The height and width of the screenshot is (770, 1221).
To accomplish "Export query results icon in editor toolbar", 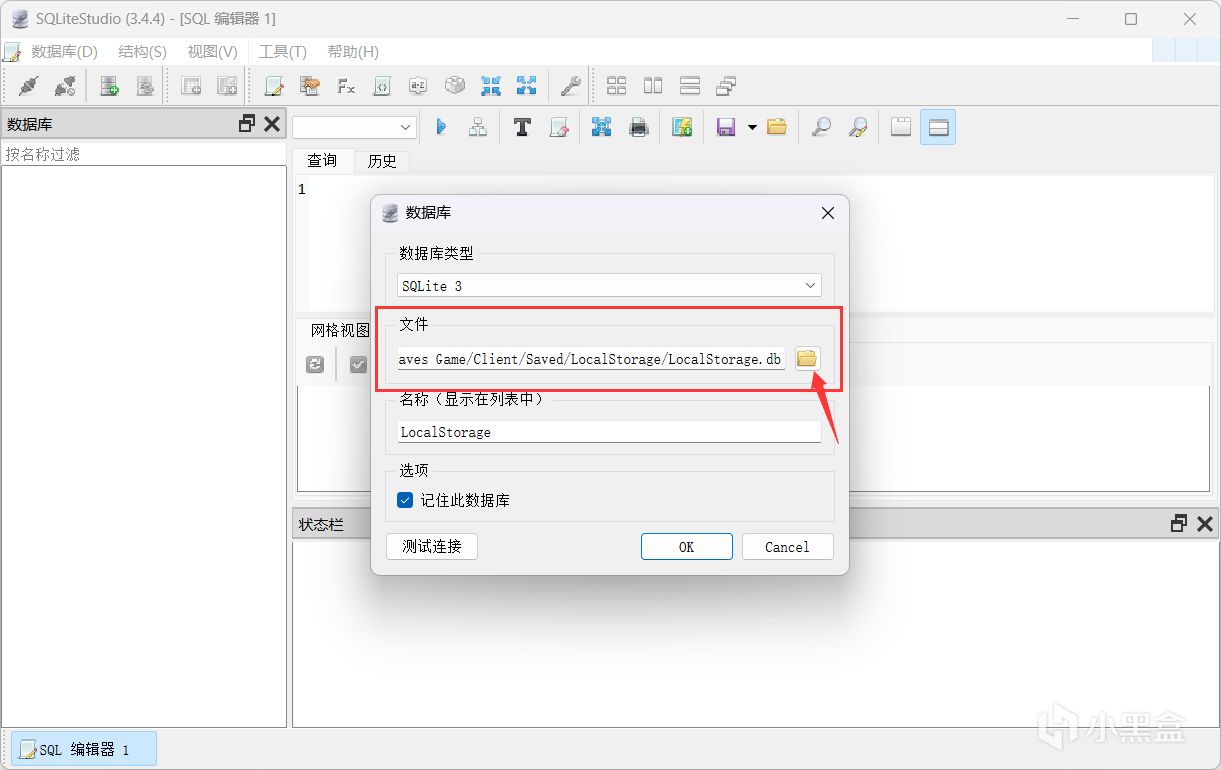I will (601, 127).
